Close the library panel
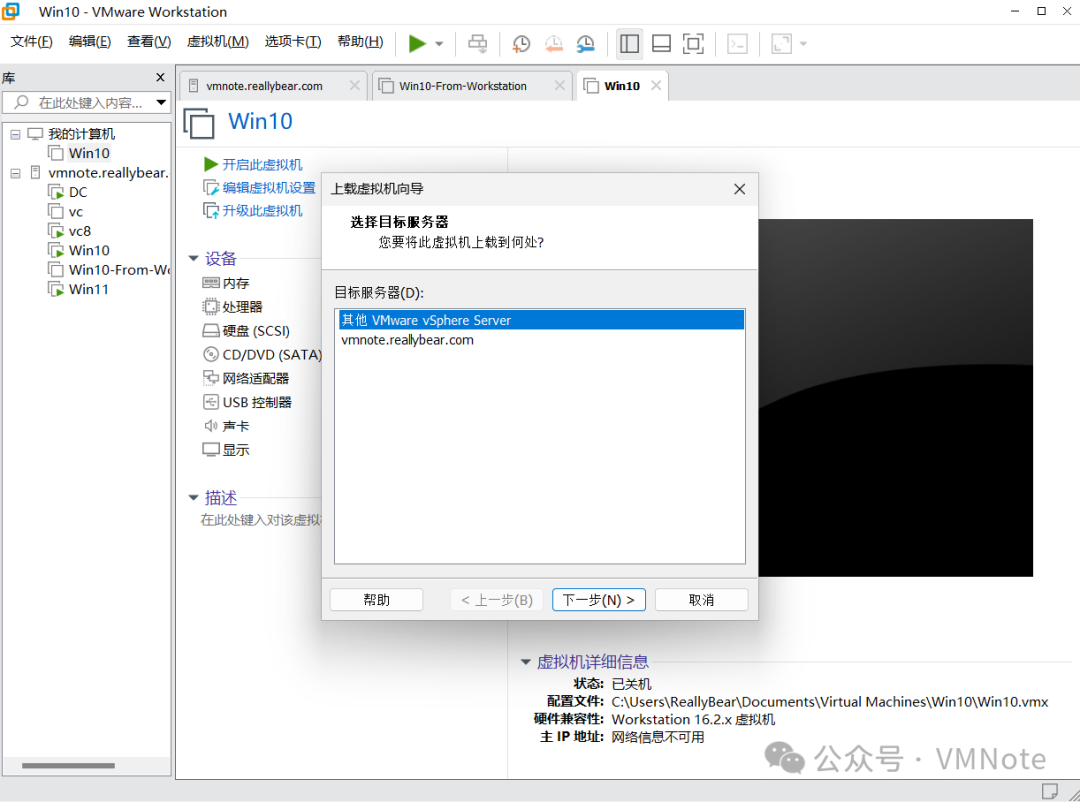This screenshot has height=802, width=1080. point(160,77)
